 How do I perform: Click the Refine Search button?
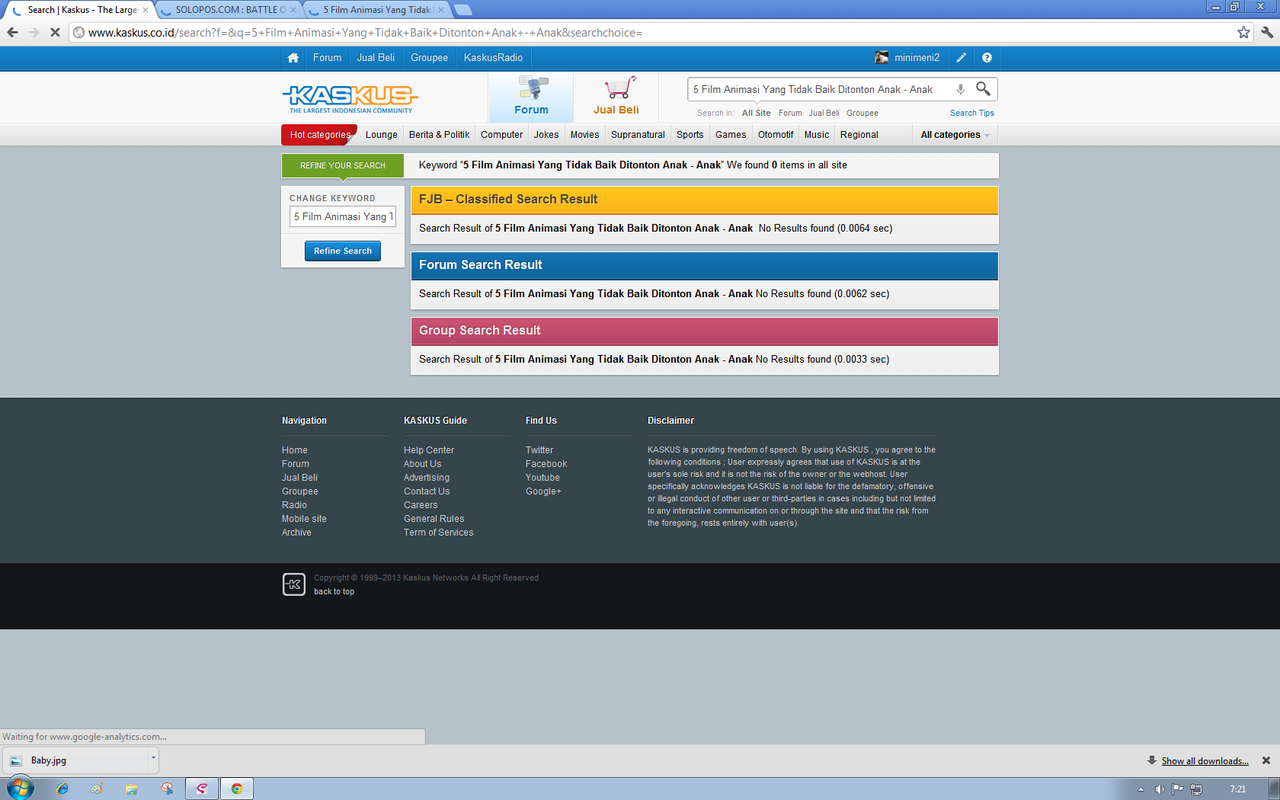point(343,251)
